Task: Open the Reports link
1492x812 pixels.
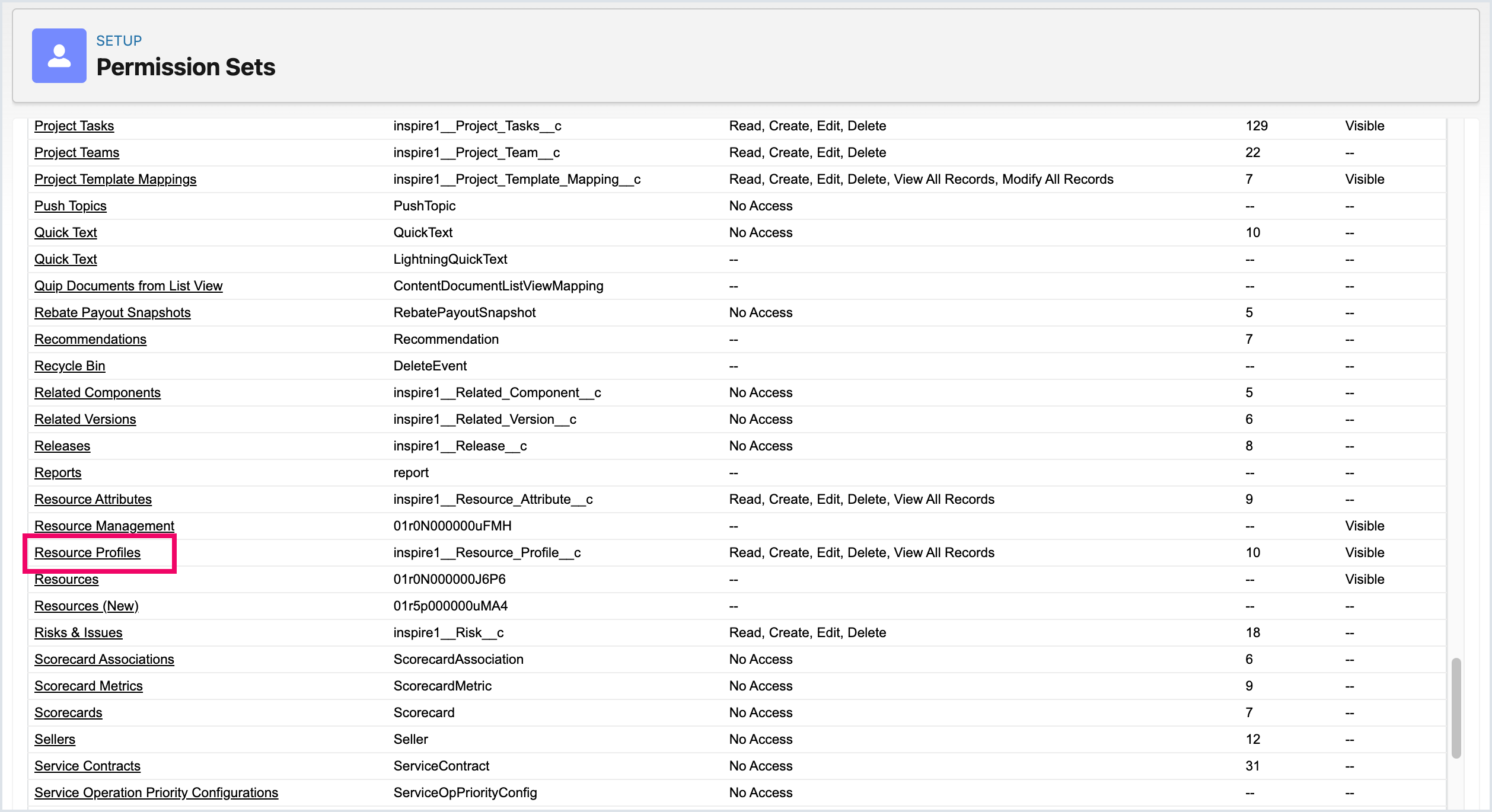Action: click(58, 472)
